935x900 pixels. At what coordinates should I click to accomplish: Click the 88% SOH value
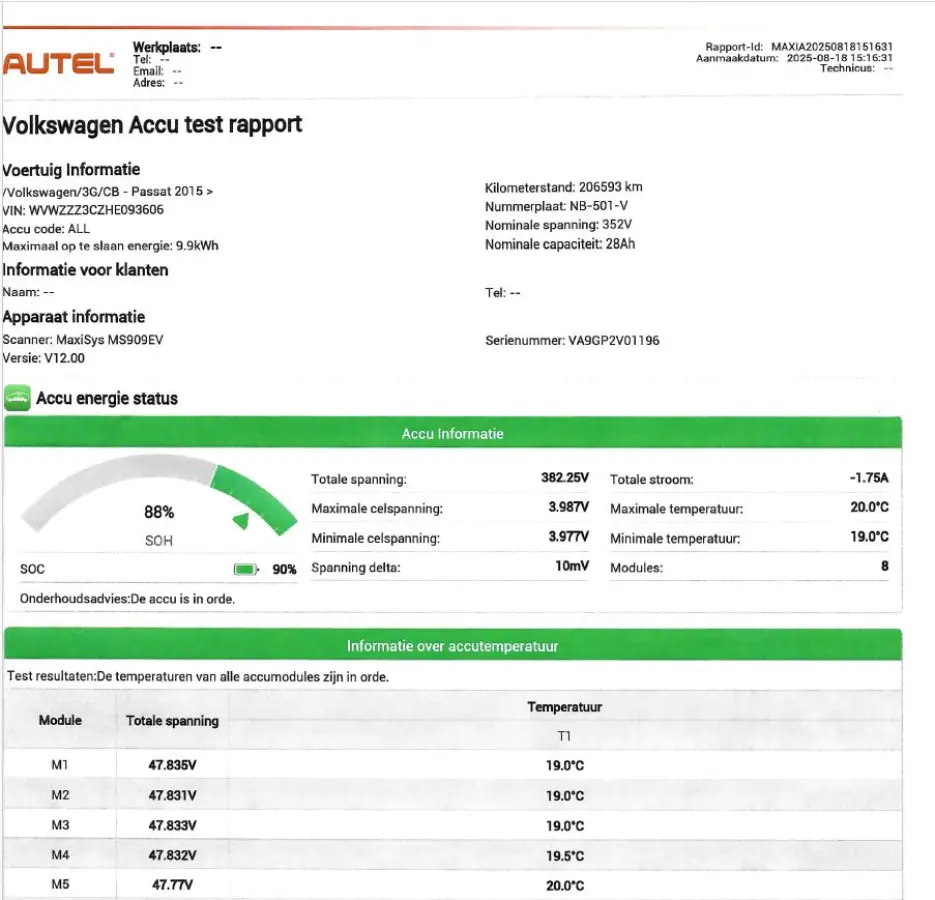(x=159, y=512)
